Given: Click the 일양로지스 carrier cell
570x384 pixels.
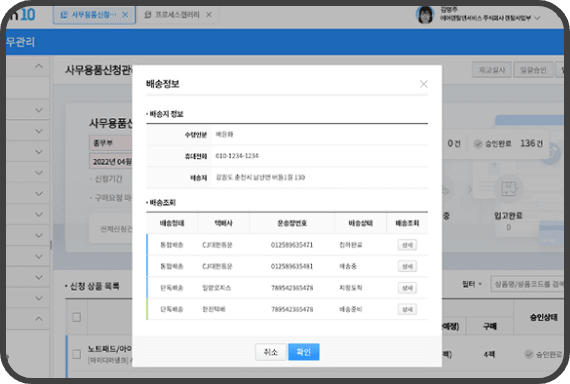Looking at the screenshot, I should [x=217, y=288].
